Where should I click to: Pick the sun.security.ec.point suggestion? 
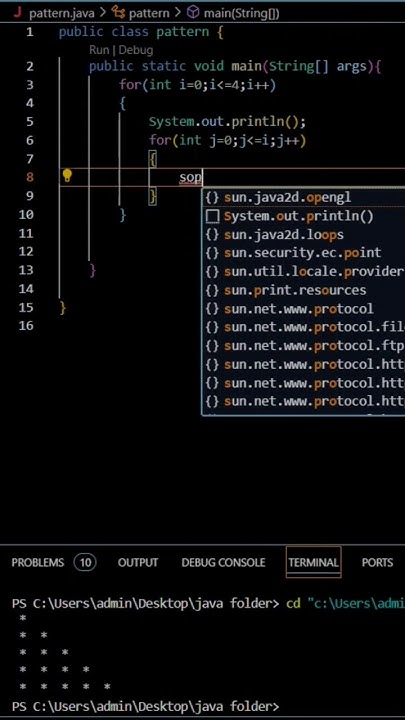[x=304, y=253]
